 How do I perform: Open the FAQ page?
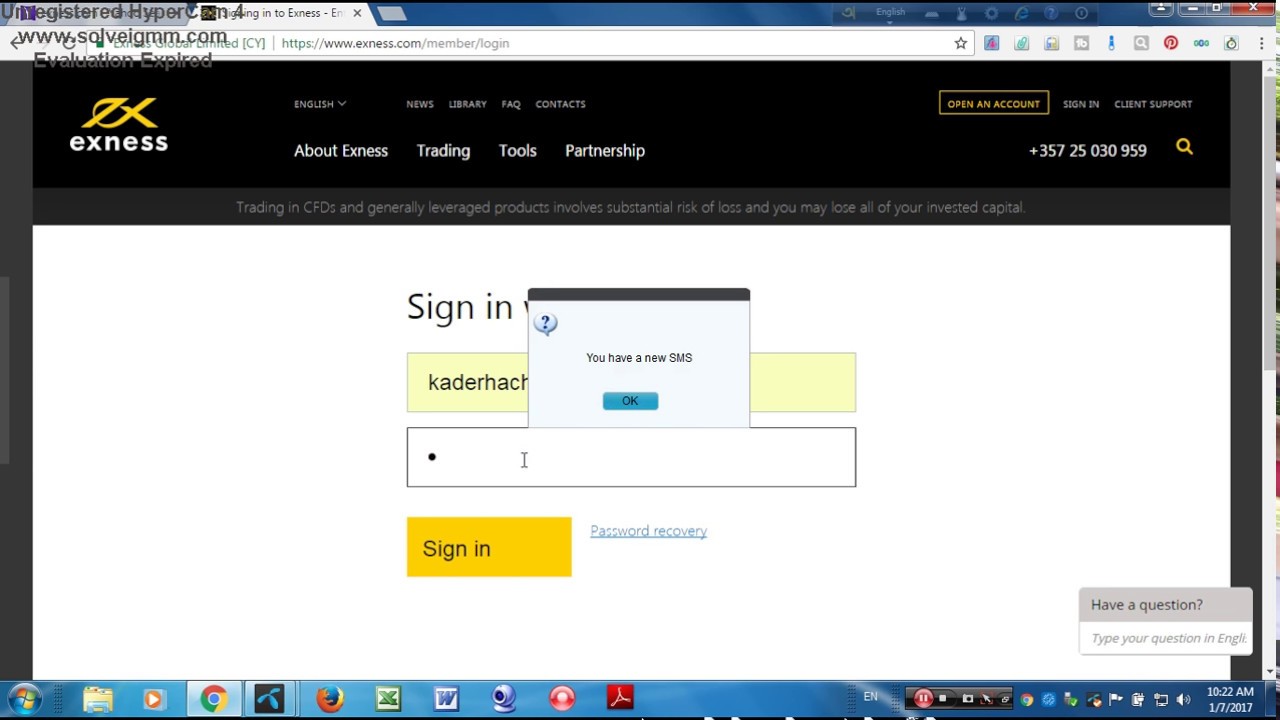[511, 104]
